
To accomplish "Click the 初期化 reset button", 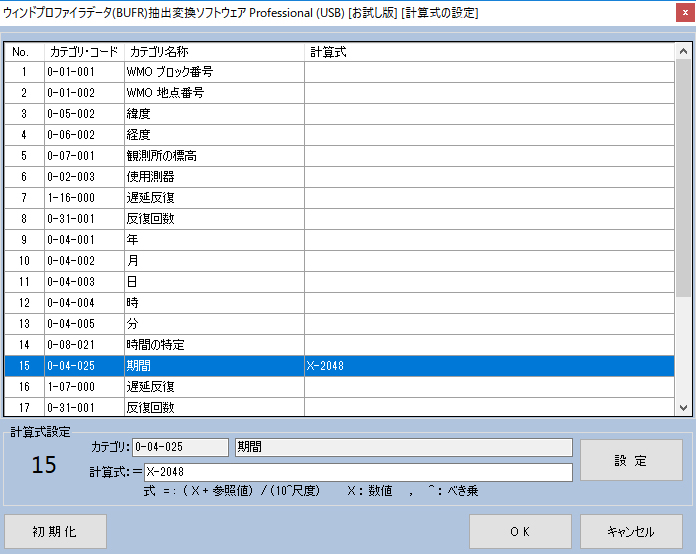I will tap(56, 532).
